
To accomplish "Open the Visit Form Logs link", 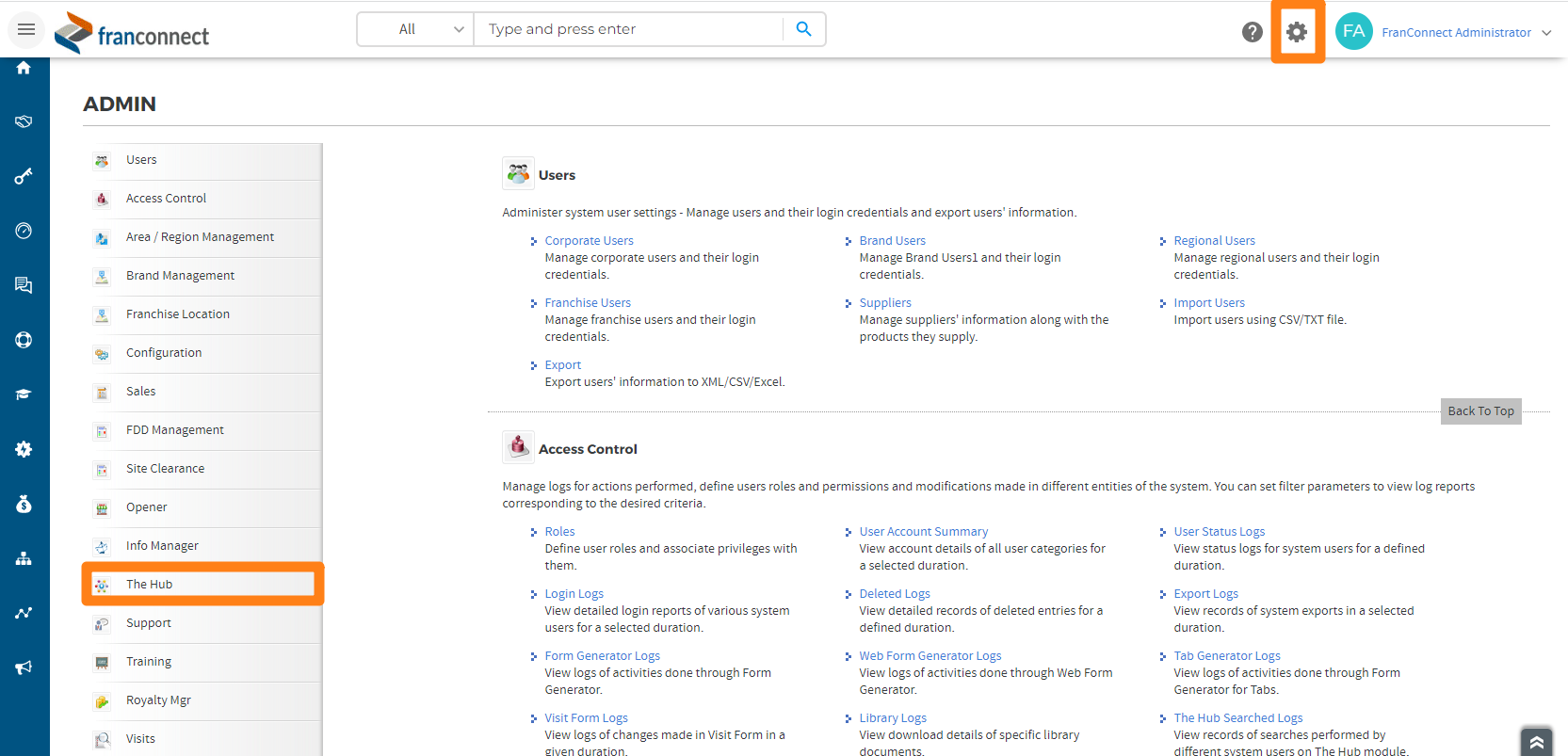I will (586, 718).
